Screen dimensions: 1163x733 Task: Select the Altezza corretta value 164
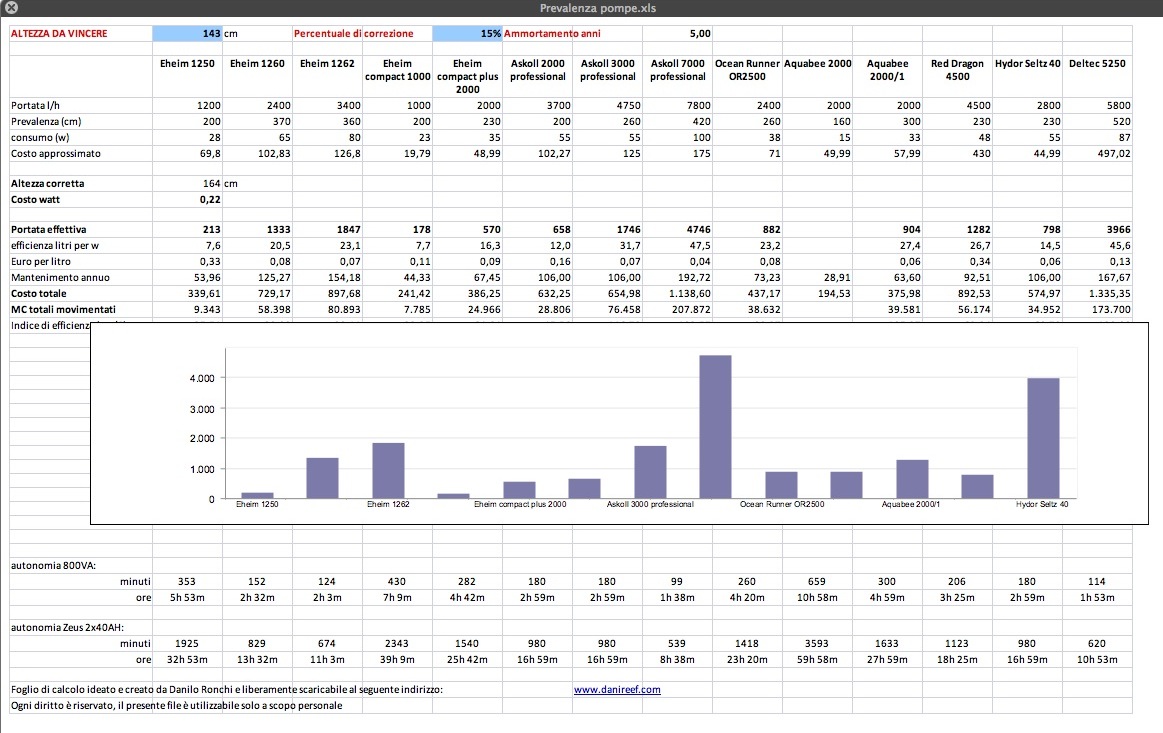click(188, 183)
